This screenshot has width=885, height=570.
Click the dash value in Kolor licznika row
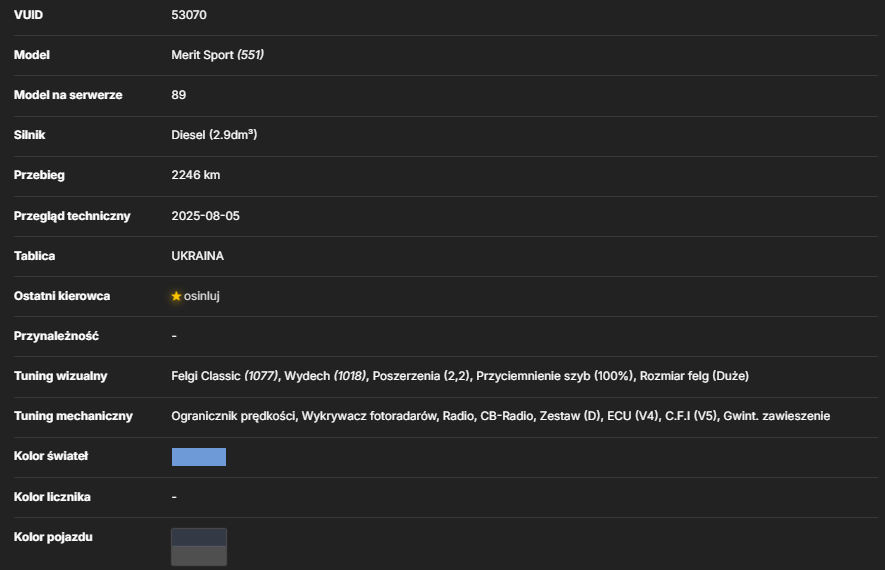point(174,497)
